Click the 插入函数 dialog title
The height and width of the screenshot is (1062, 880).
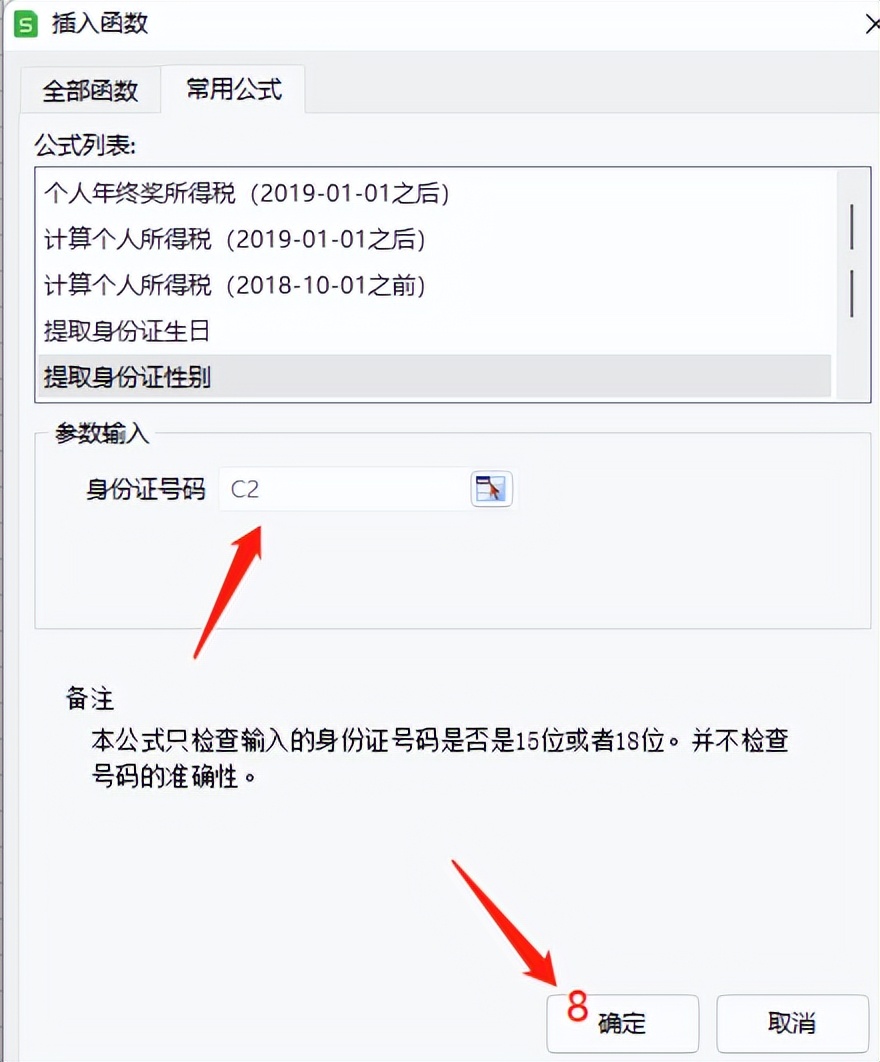coord(100,24)
